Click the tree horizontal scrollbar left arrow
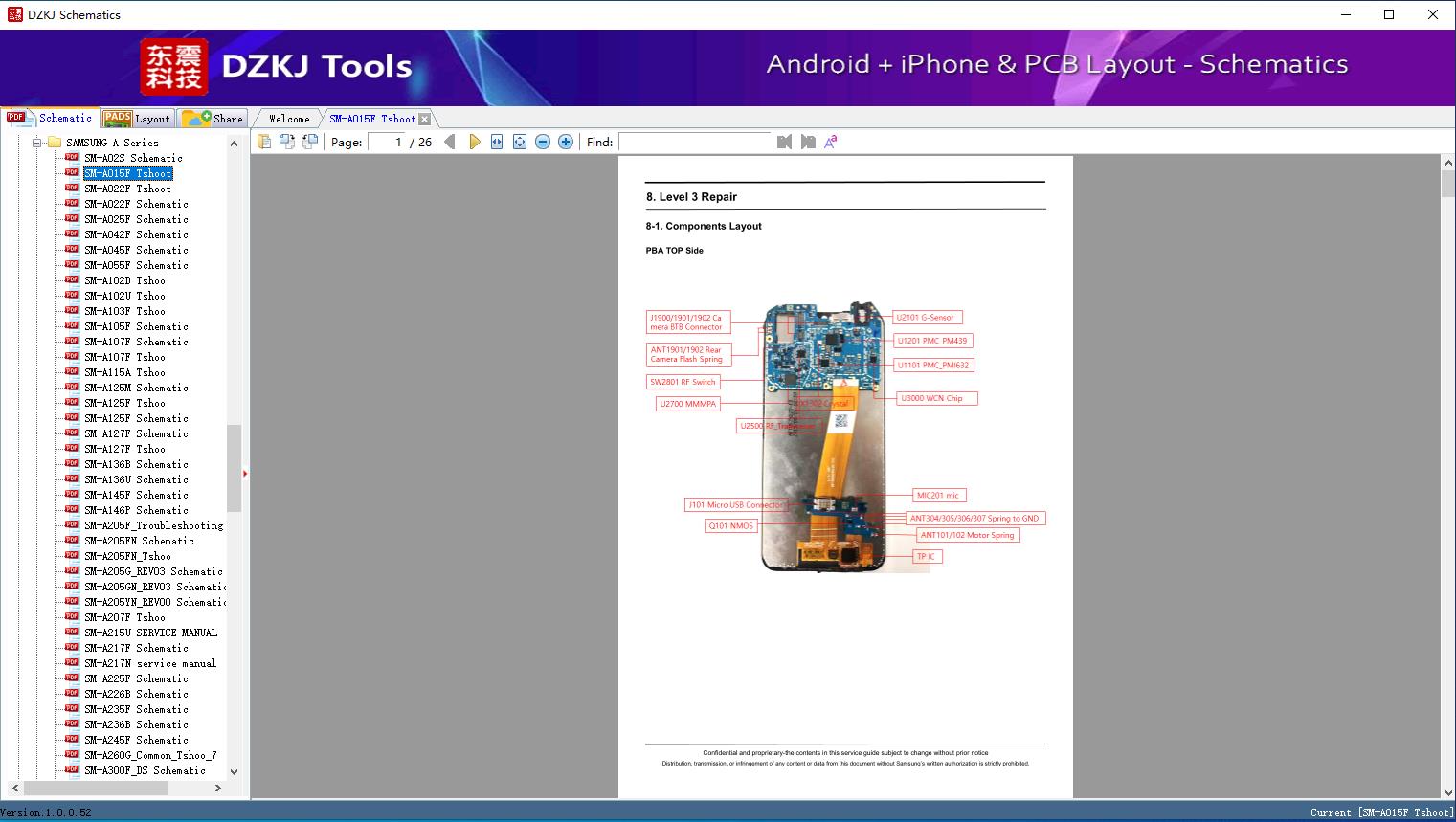The image size is (1456, 822). point(14,788)
